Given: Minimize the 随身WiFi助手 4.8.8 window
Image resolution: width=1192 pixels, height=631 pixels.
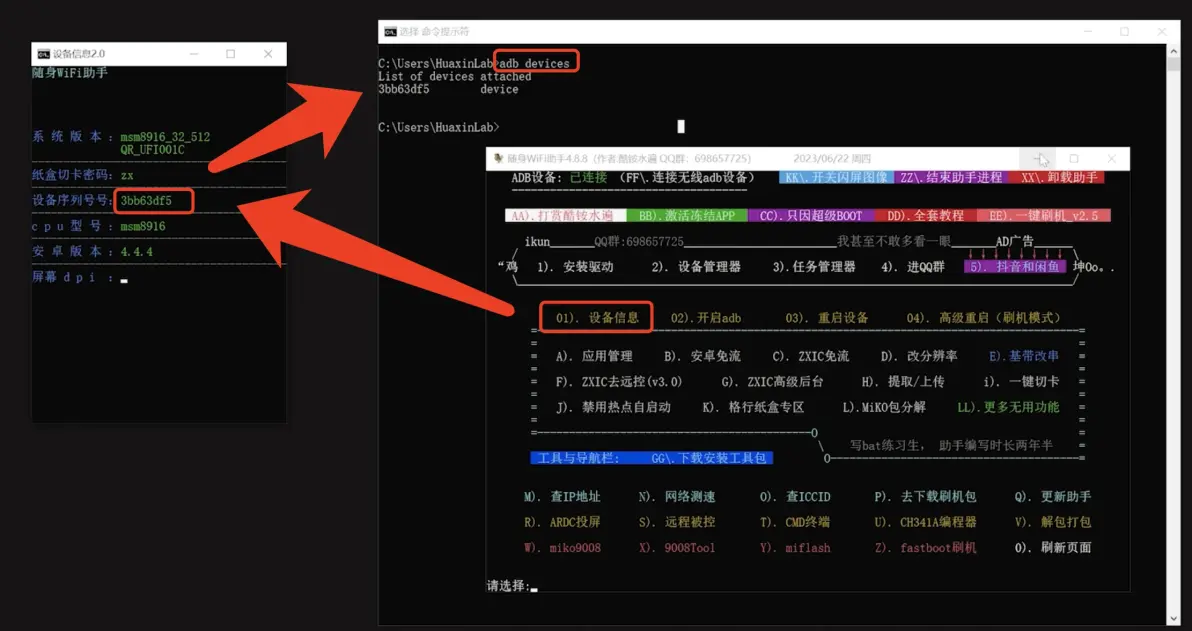Looking at the screenshot, I should [1040, 159].
